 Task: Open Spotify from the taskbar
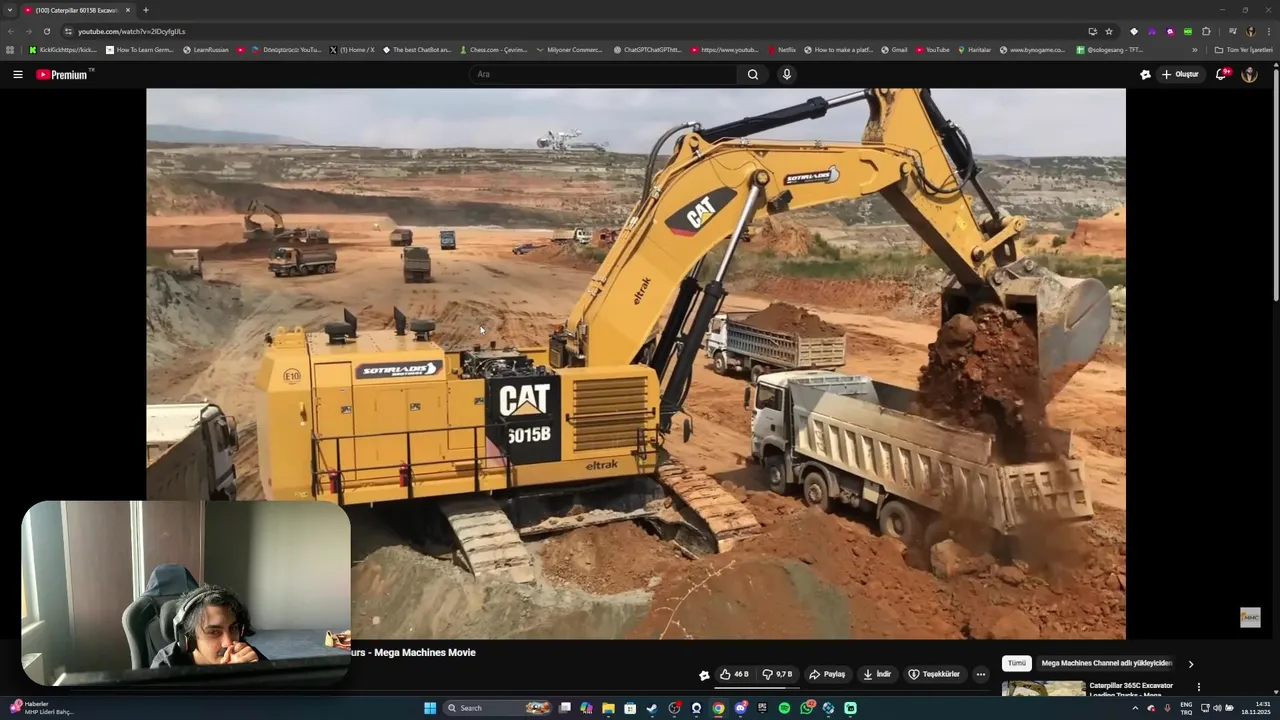(784, 708)
